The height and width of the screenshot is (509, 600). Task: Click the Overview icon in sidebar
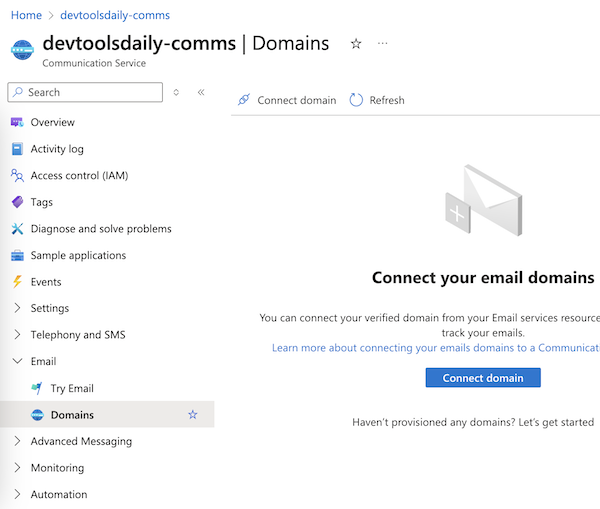[17, 122]
